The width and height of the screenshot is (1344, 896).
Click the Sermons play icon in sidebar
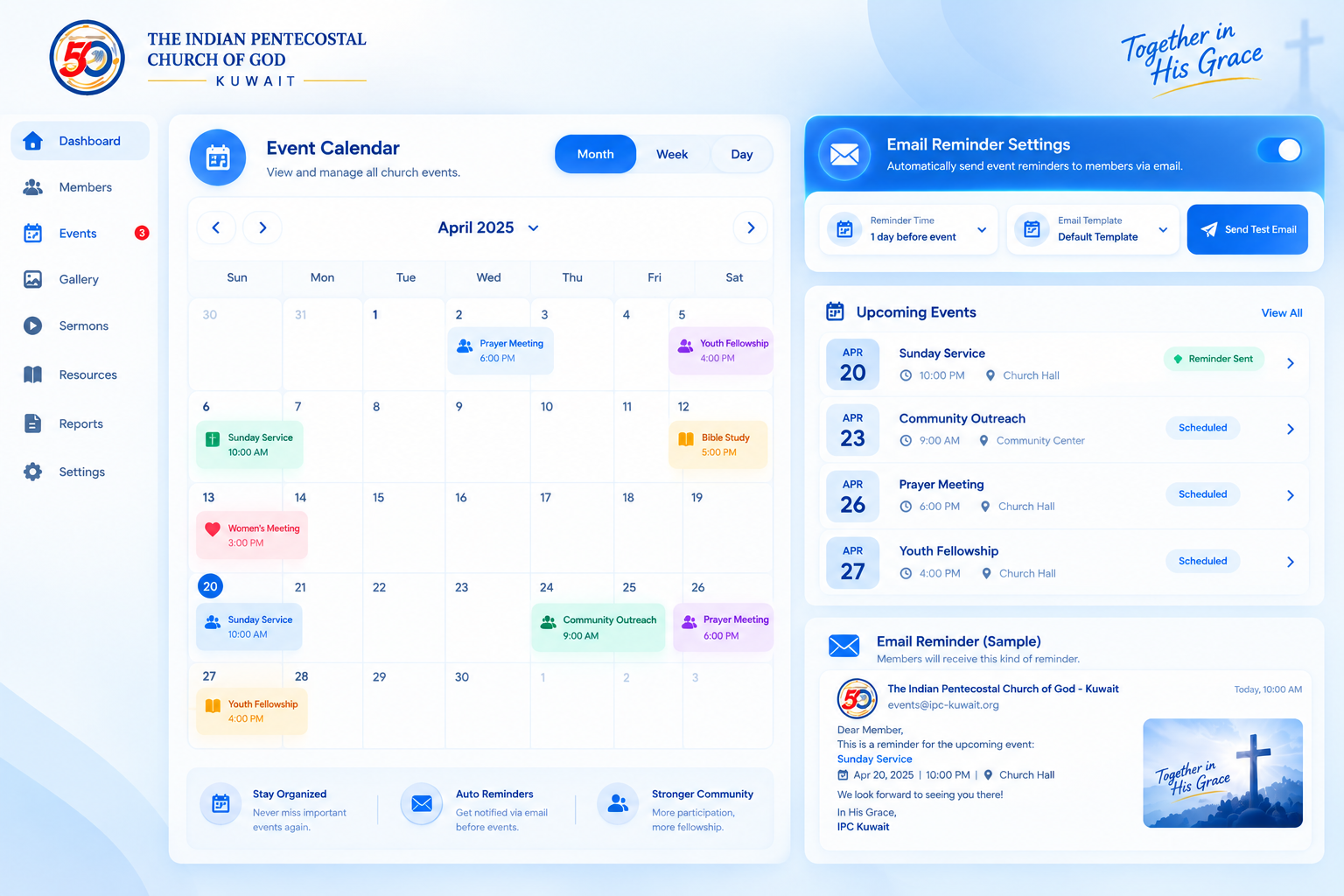coord(33,325)
